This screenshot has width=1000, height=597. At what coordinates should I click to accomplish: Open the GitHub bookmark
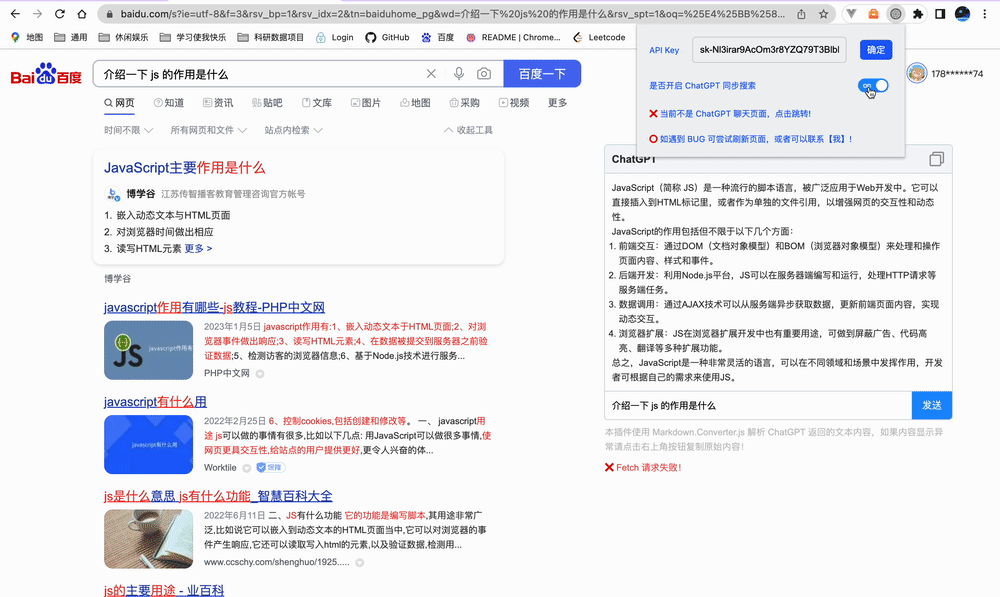tap(387, 38)
